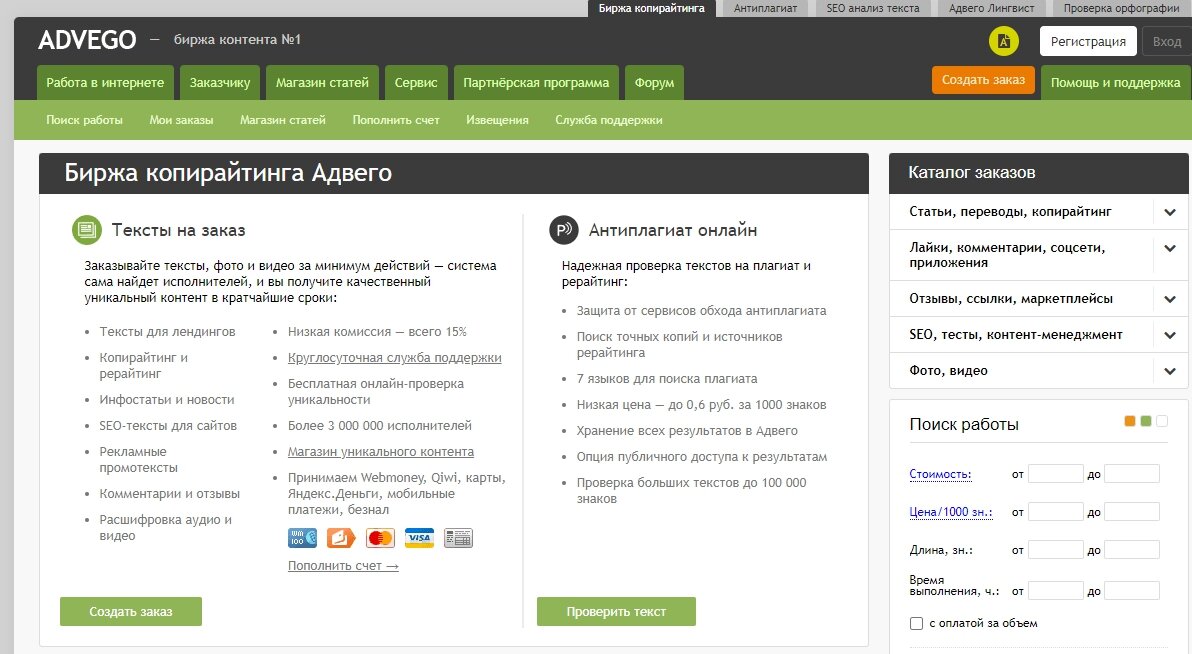Focus the Длина, зн. до field
Image resolution: width=1192 pixels, height=654 pixels.
pos(1132,550)
